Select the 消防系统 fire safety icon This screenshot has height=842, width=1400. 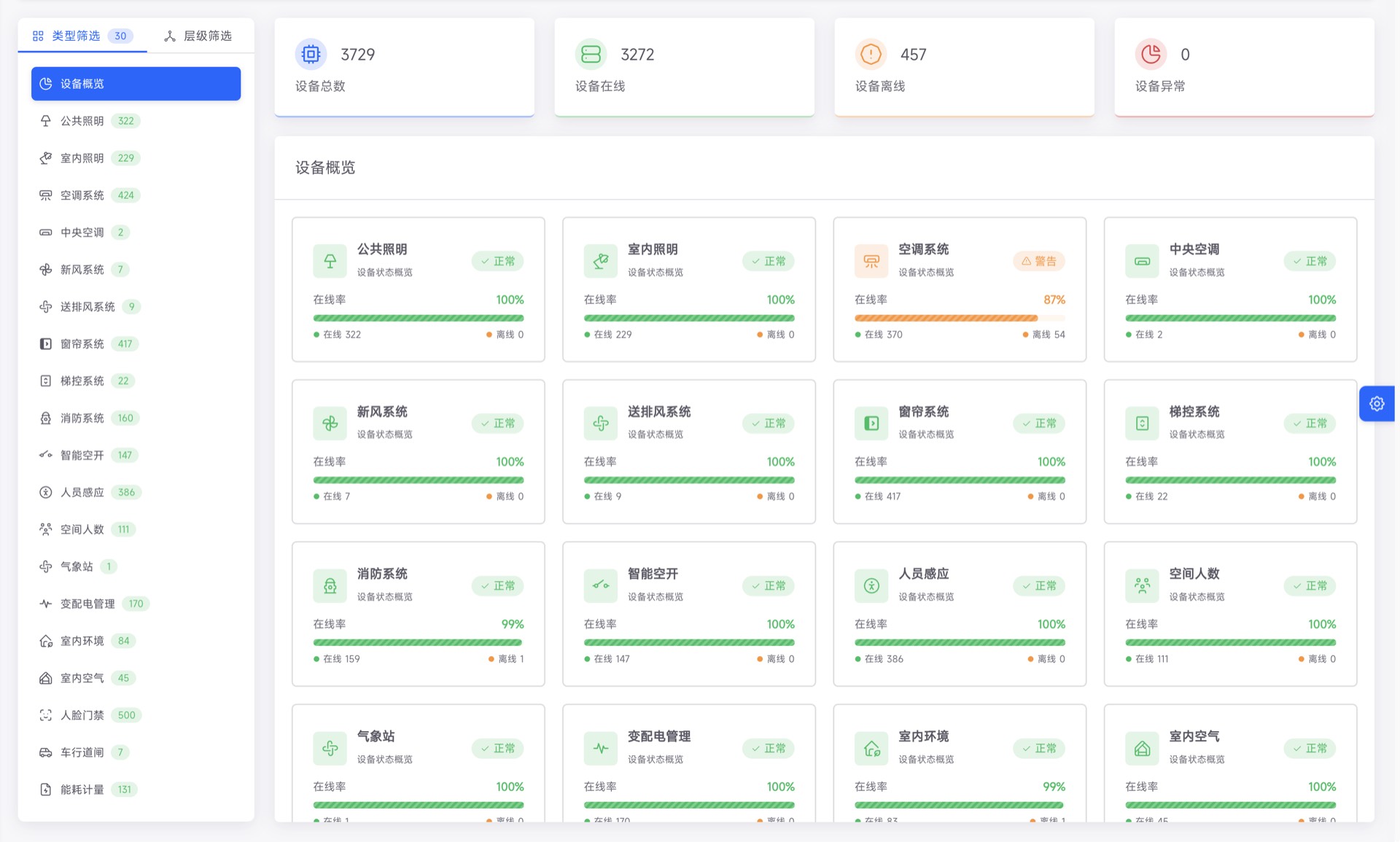pyautogui.click(x=44, y=418)
